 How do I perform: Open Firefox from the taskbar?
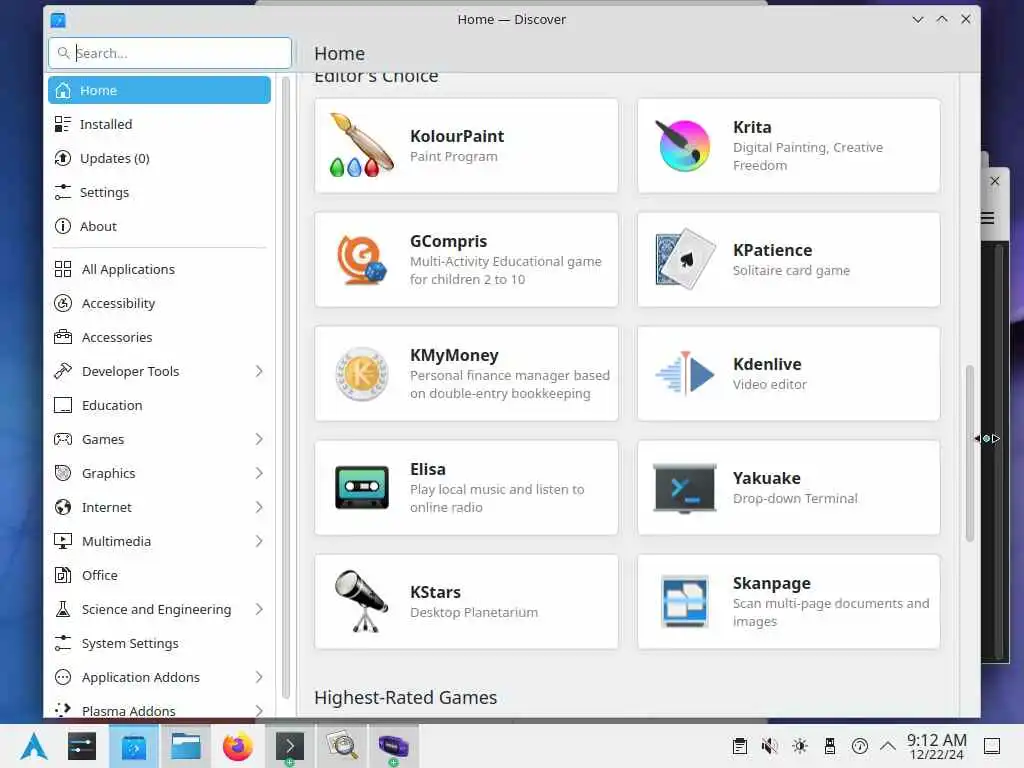pyautogui.click(x=238, y=746)
